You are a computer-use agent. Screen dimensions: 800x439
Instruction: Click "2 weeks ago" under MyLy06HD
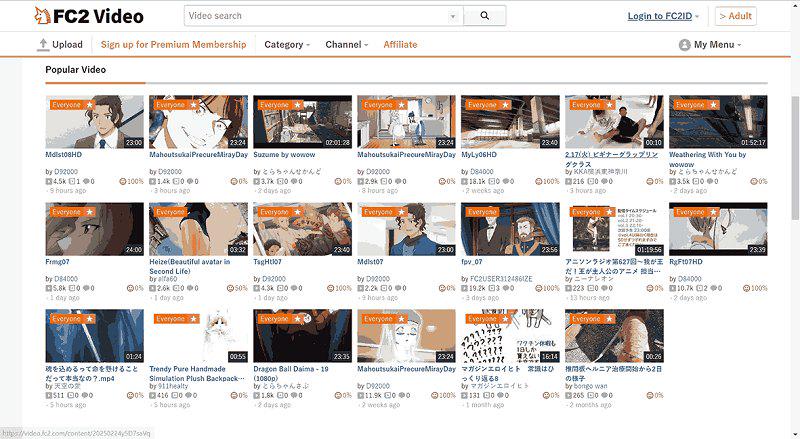483,190
